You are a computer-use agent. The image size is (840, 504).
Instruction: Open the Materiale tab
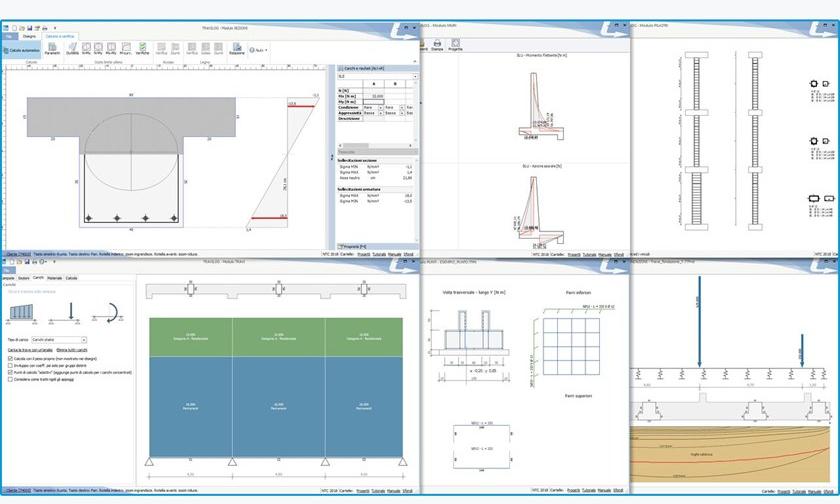[54, 277]
